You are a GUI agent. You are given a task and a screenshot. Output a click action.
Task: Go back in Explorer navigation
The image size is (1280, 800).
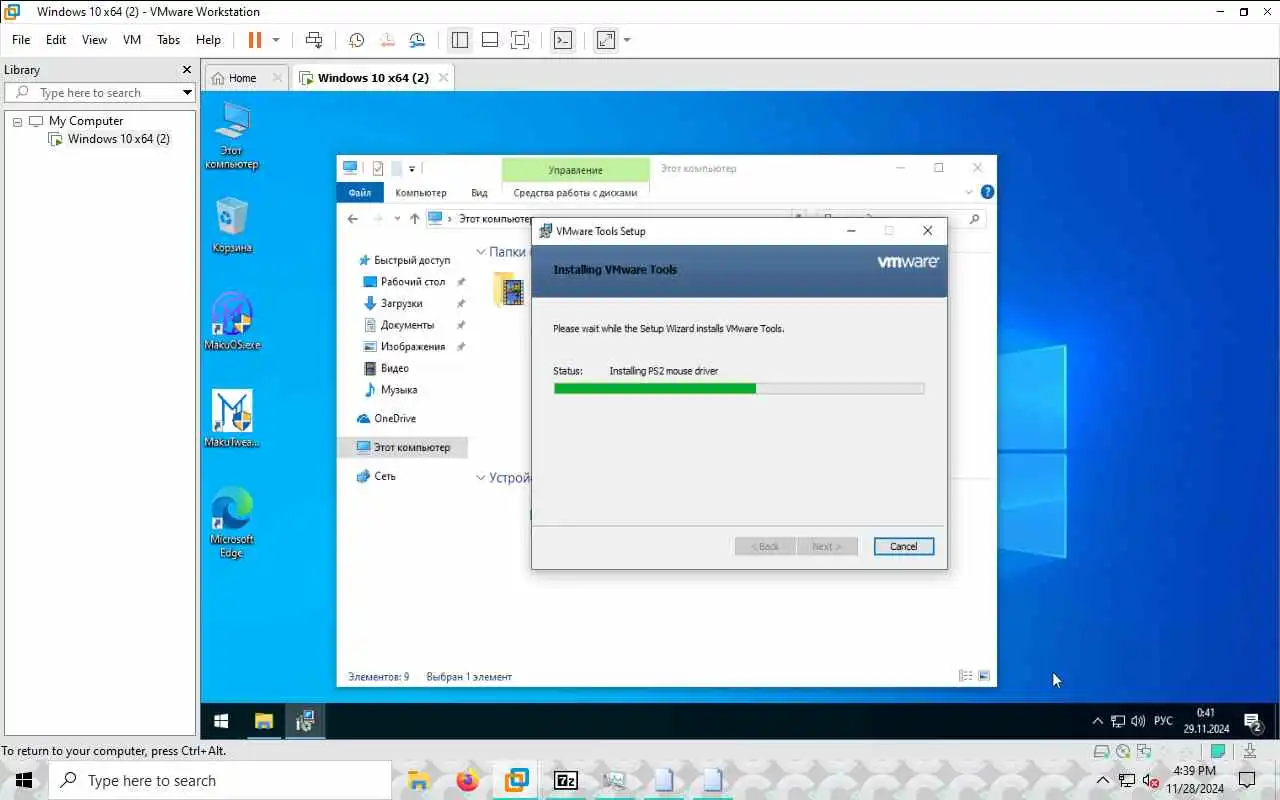352,219
